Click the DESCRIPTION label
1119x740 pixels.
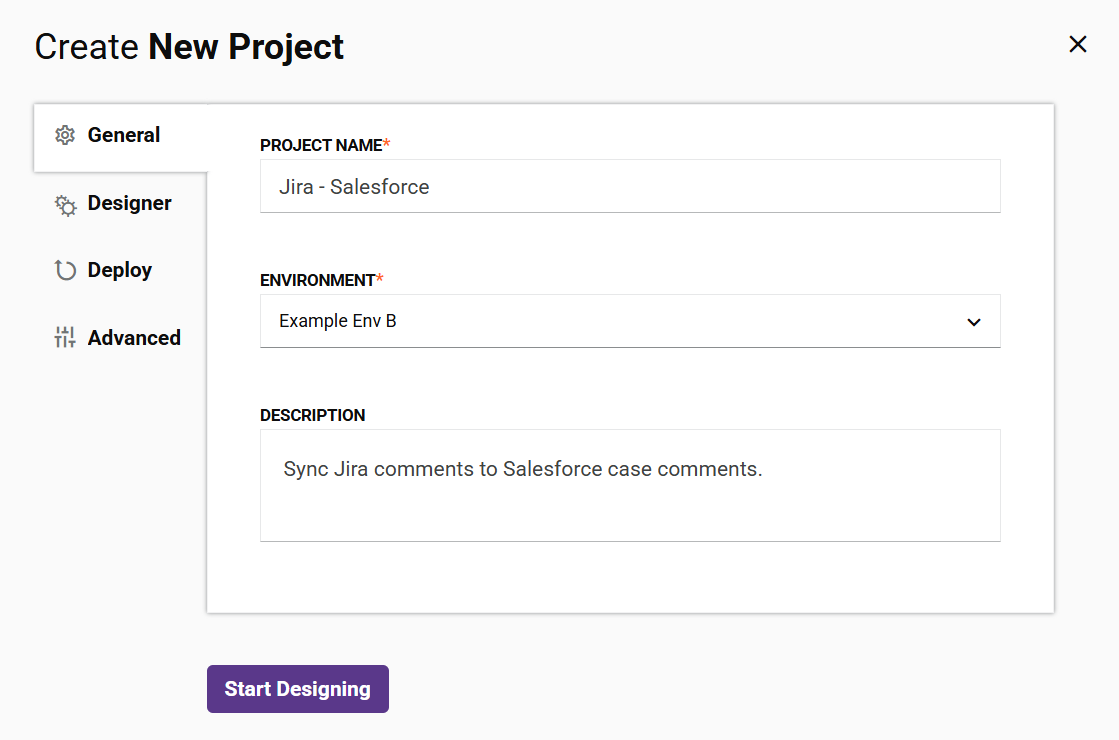click(x=313, y=415)
